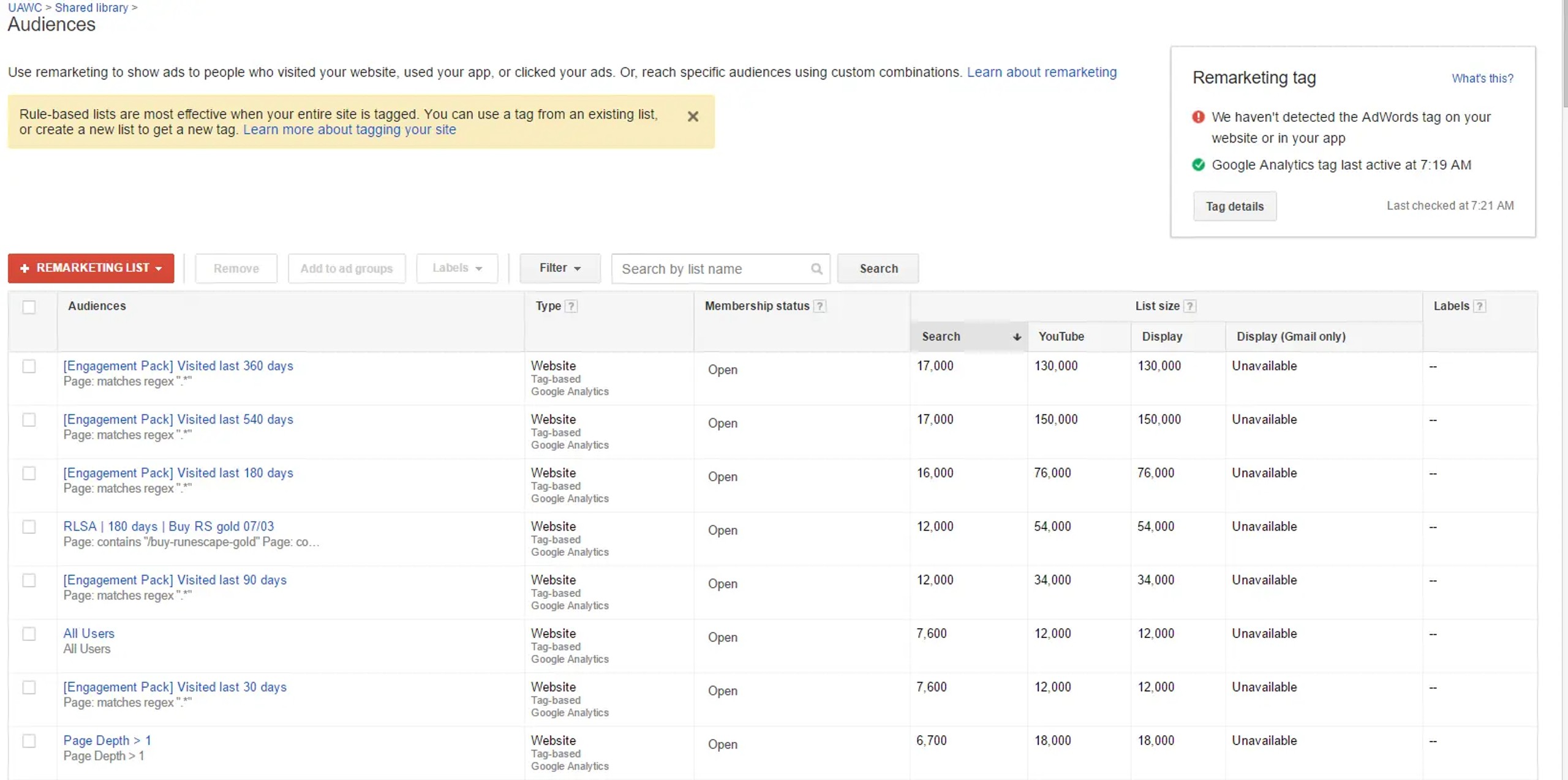
Task: Go to Shared library breadcrumb
Action: click(x=91, y=7)
